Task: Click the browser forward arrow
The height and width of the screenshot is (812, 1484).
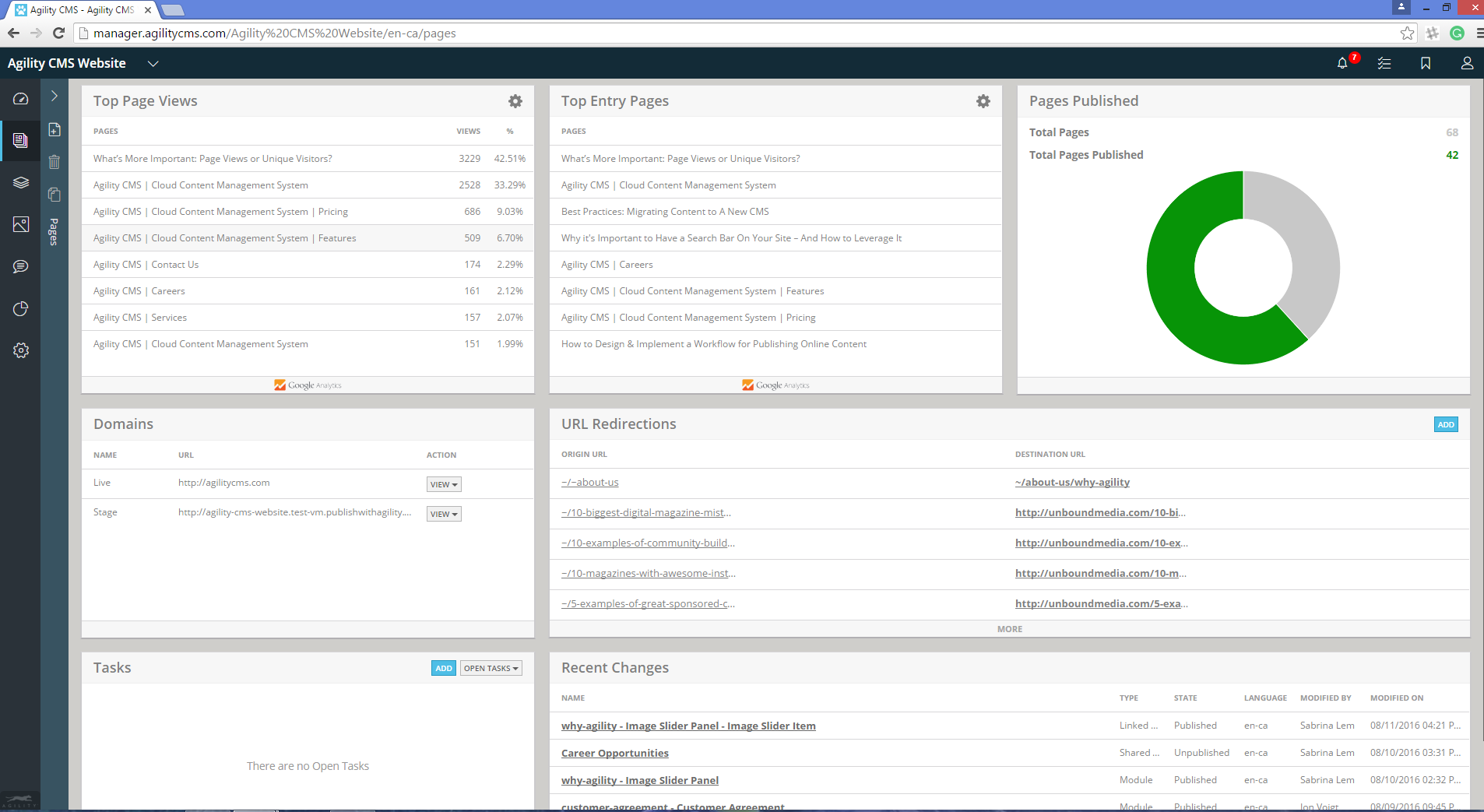Action: [36, 33]
